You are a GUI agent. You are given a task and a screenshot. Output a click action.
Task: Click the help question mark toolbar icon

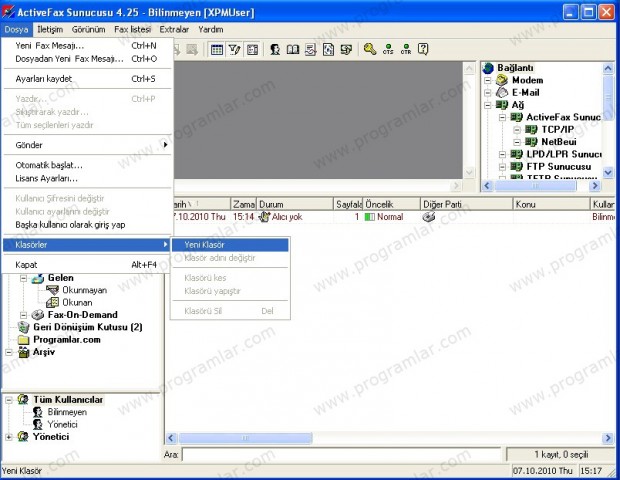(x=423, y=49)
